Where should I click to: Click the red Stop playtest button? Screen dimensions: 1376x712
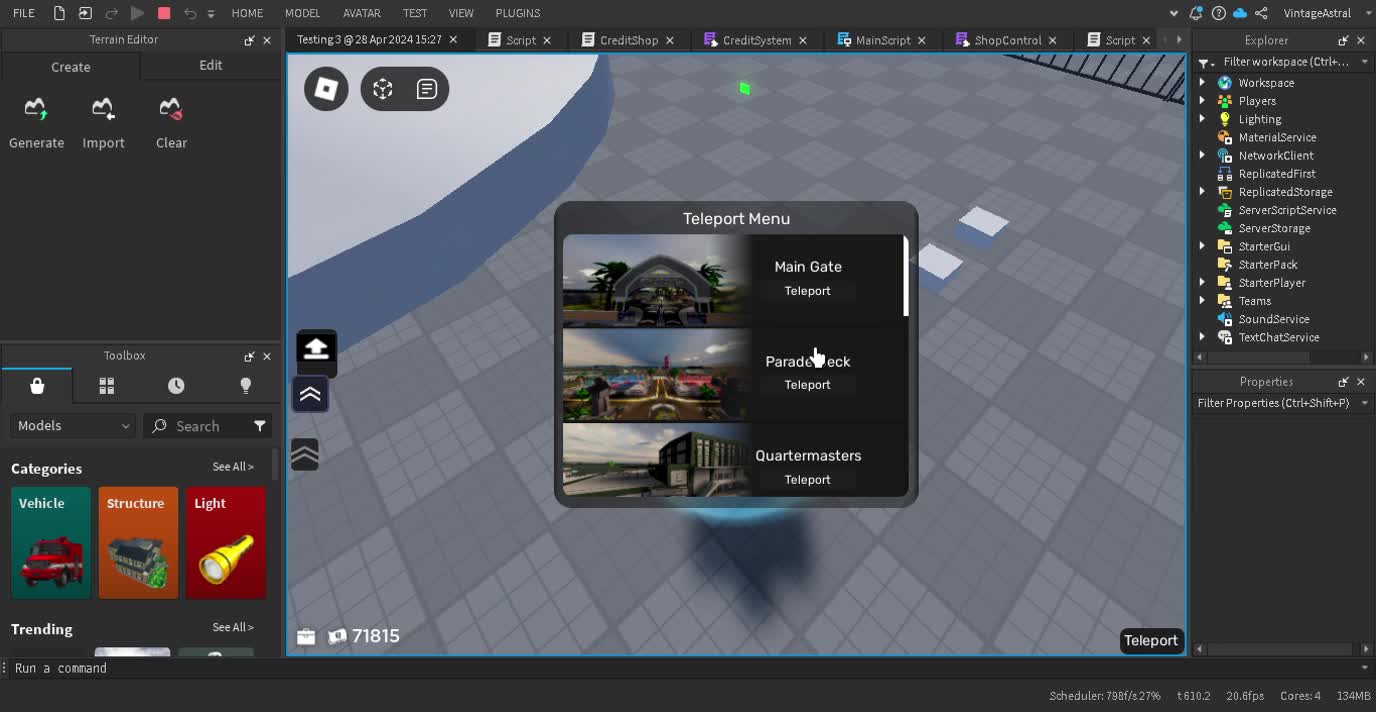click(164, 13)
